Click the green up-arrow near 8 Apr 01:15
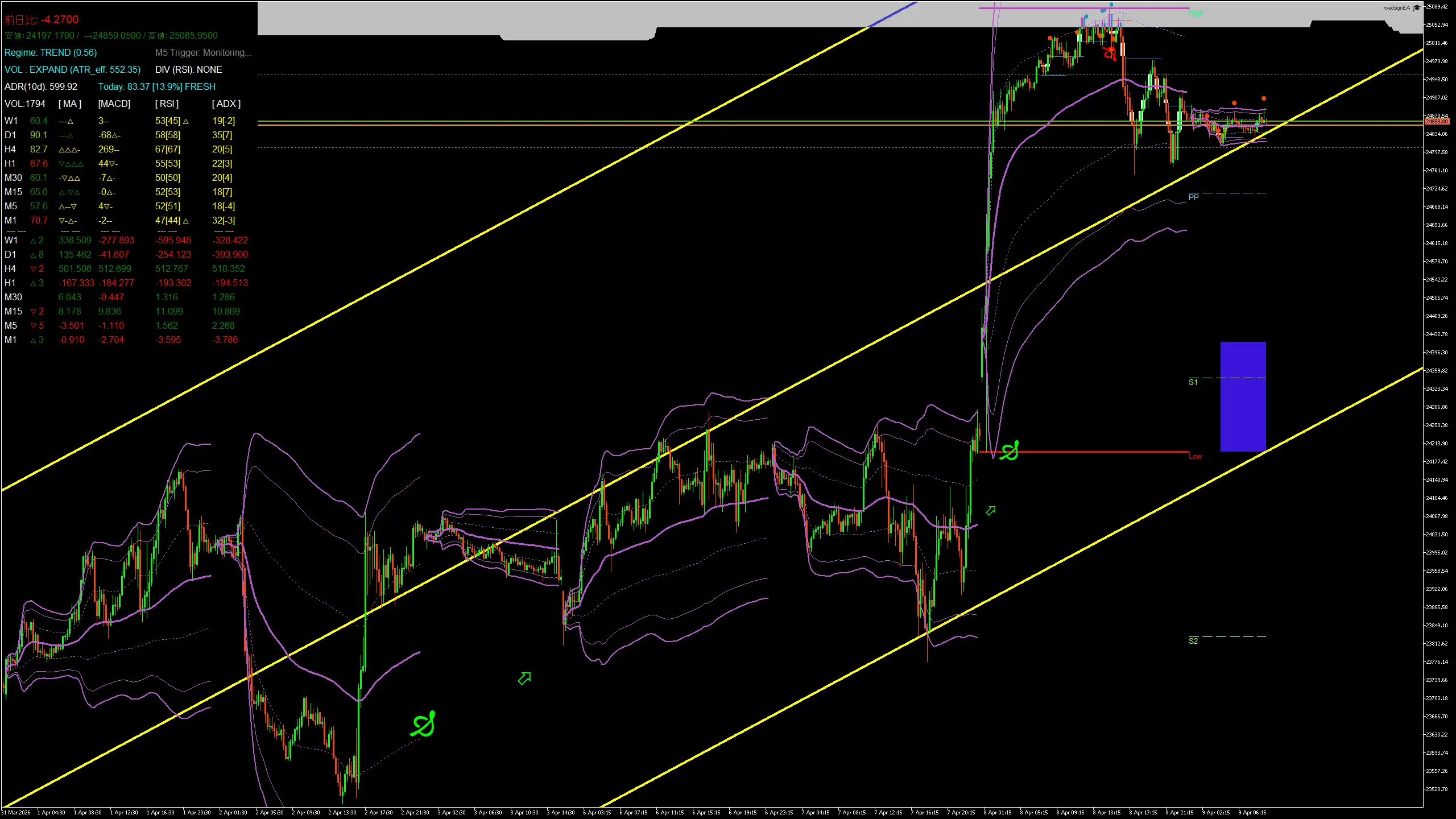The image size is (1456, 819). tap(991, 511)
